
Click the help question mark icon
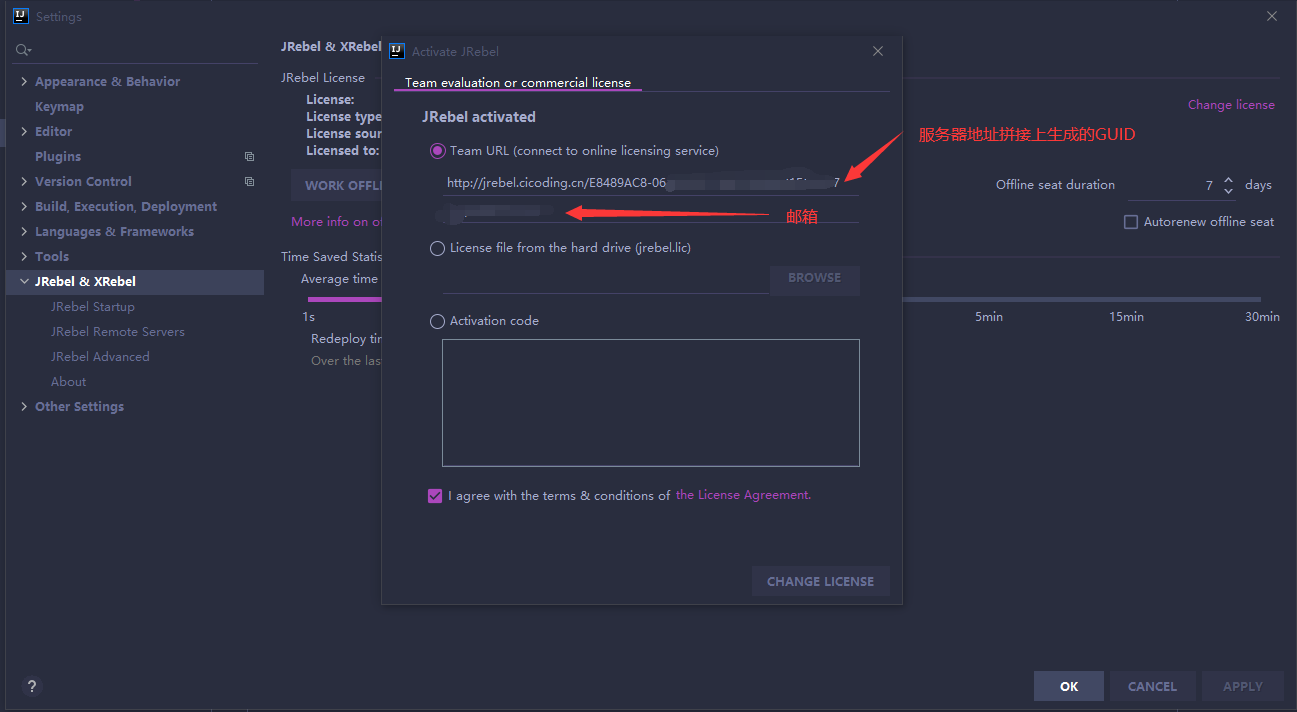32,687
